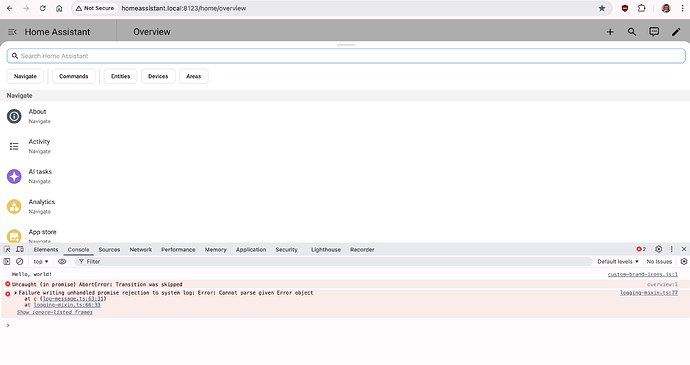Click the No Issues indicator
Image resolution: width=690 pixels, height=365 pixels.
click(x=659, y=262)
